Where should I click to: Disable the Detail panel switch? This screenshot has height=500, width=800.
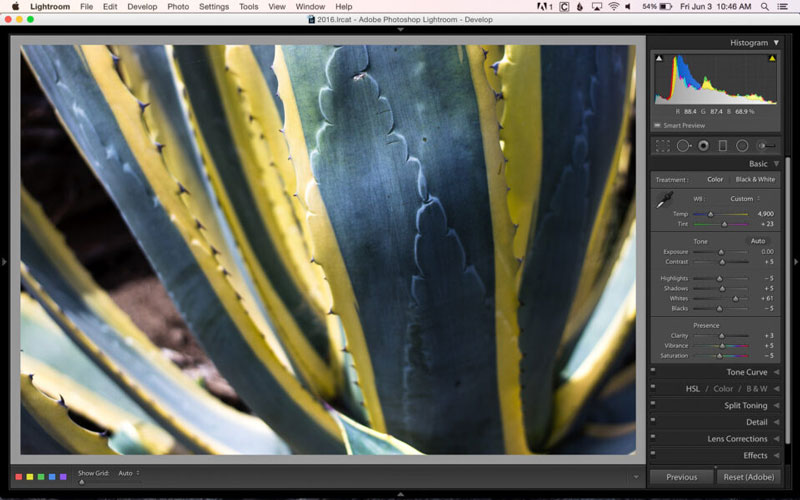pyautogui.click(x=653, y=422)
